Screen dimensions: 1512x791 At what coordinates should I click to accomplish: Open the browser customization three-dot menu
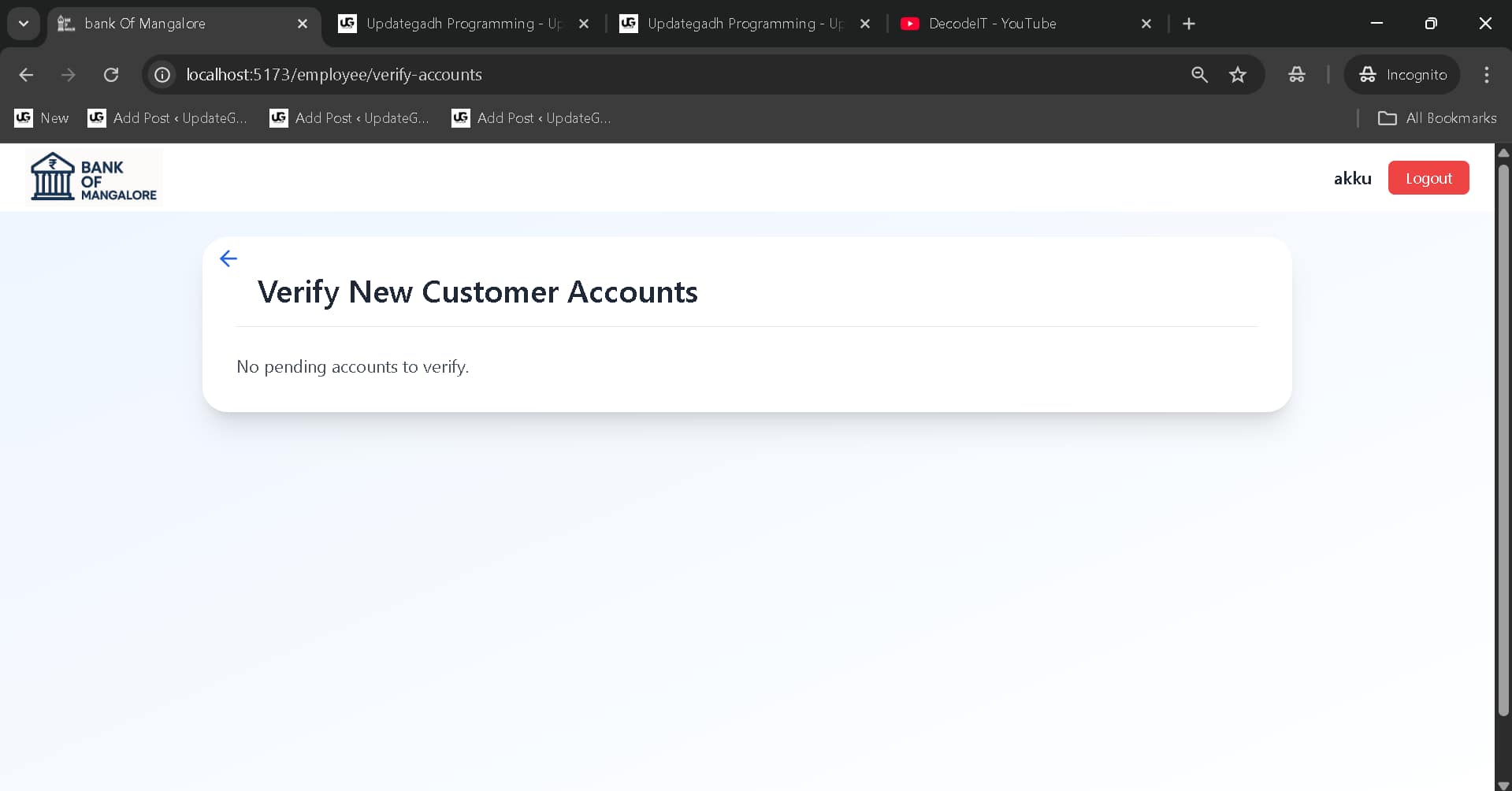(1486, 75)
